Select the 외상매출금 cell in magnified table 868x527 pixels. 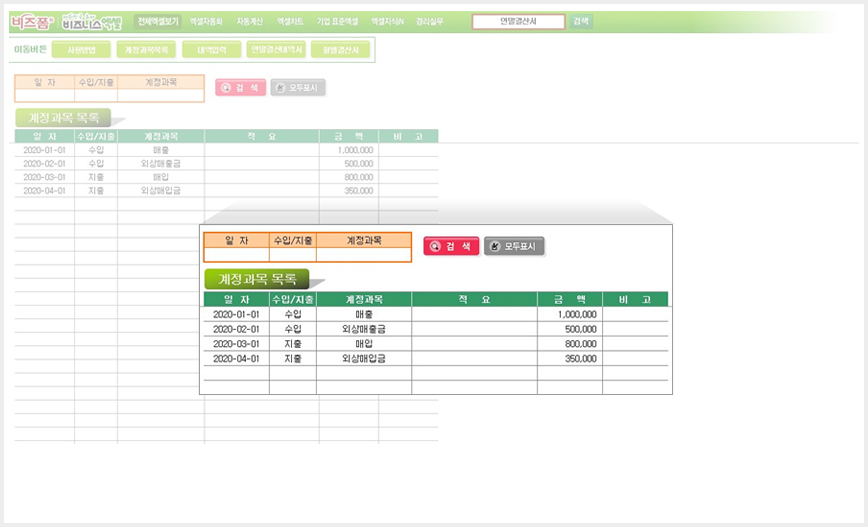[364, 329]
